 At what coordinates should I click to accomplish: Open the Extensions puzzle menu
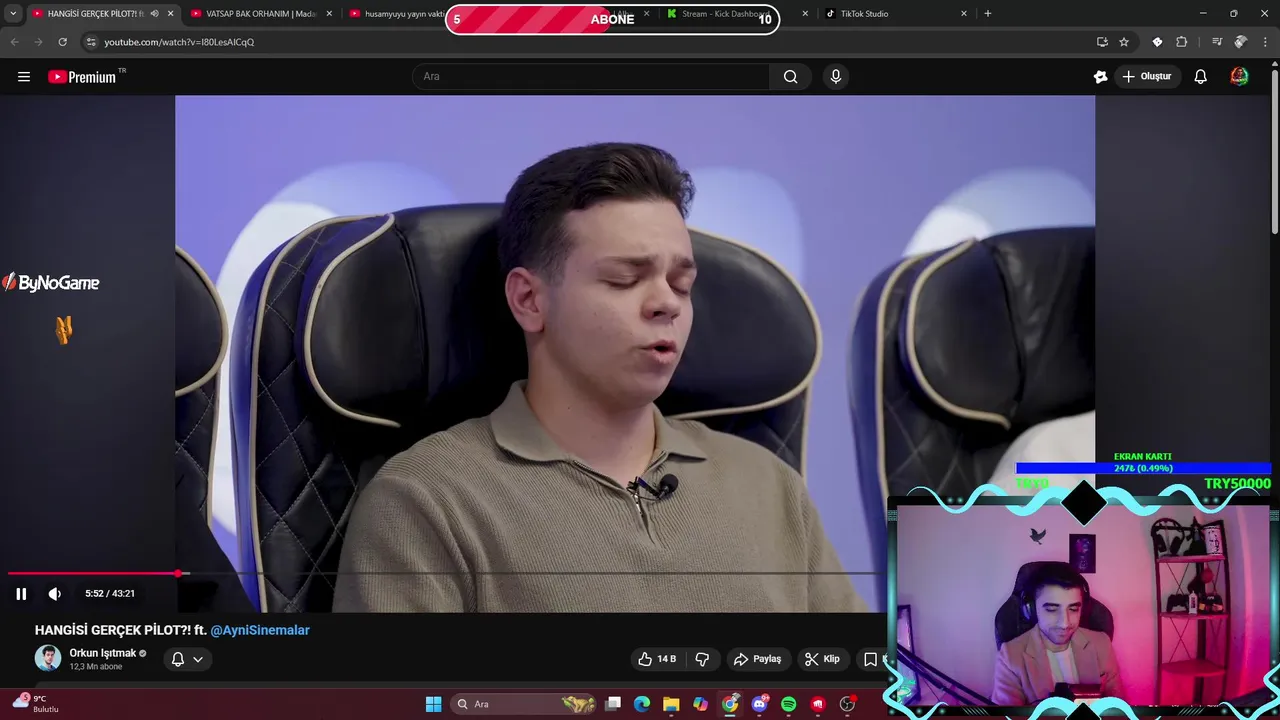click(1182, 42)
